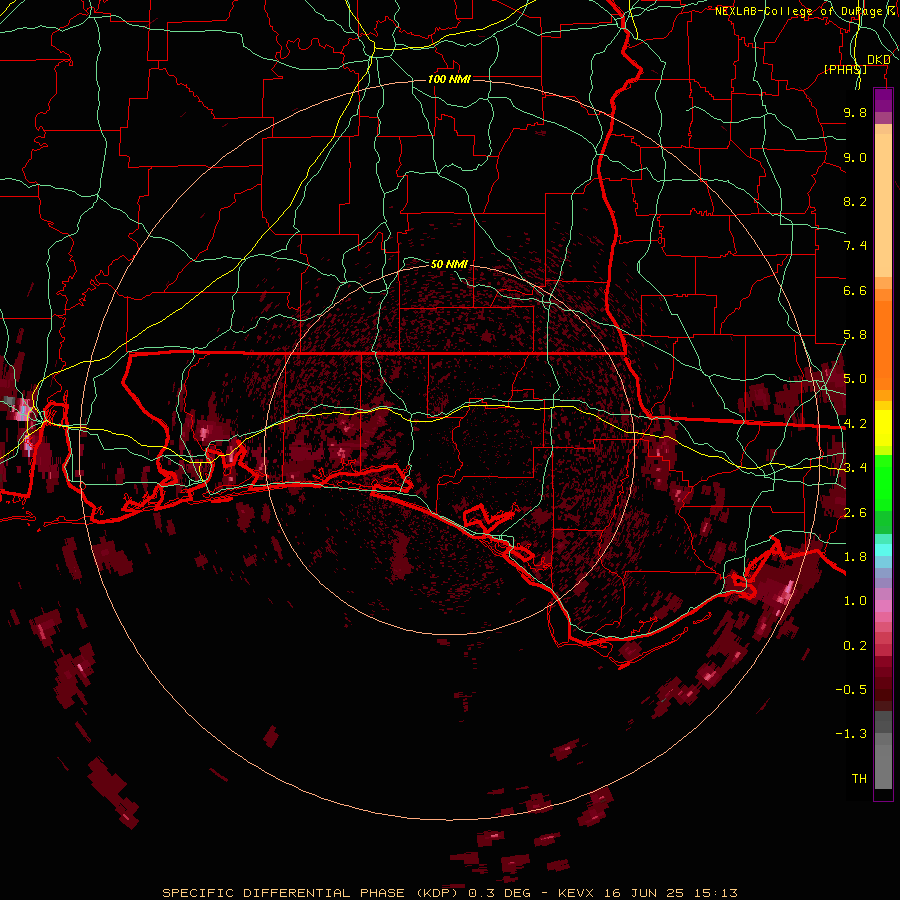Viewport: 900px width, 900px height.
Task: Click the DKD label above the color scale
Action: click(878, 60)
